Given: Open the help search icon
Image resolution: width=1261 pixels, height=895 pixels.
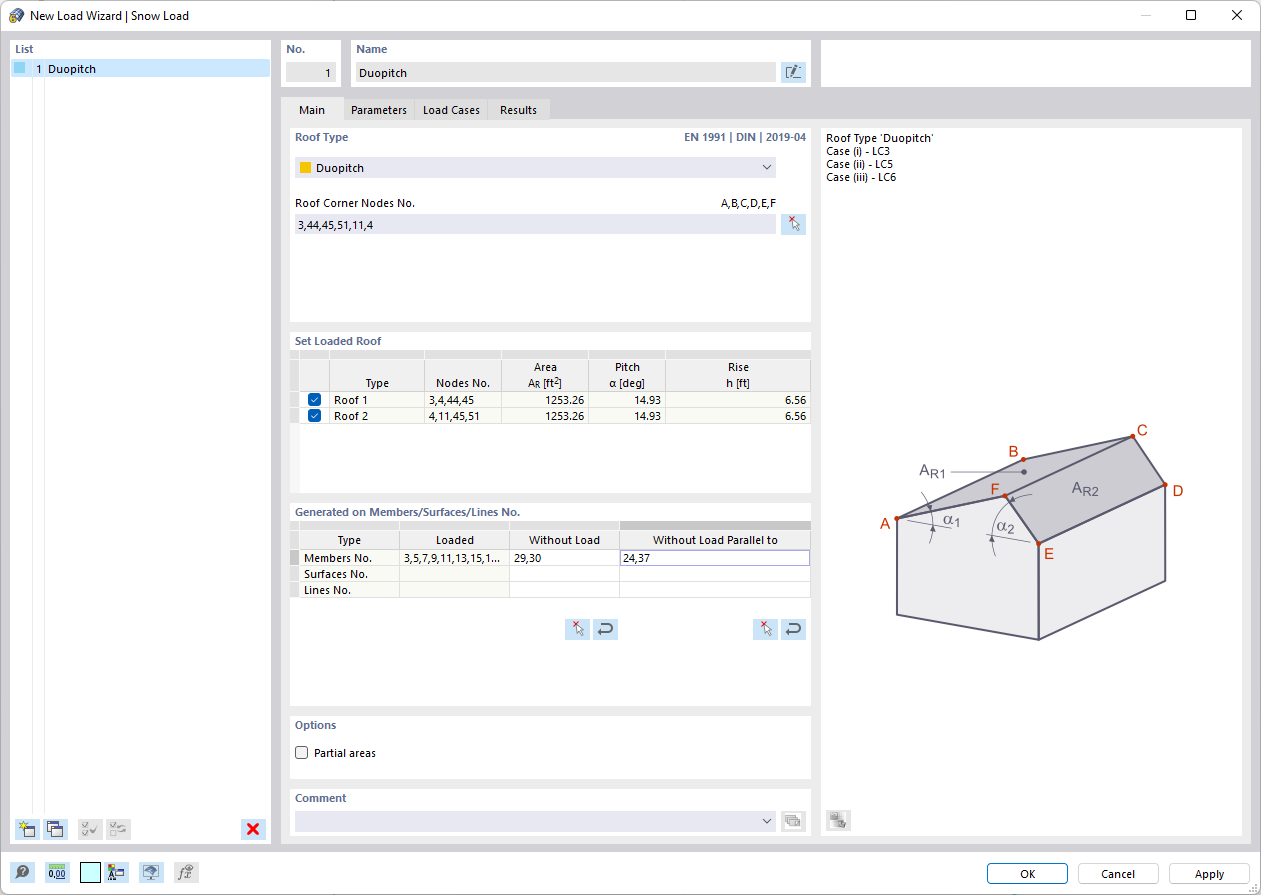Looking at the screenshot, I should pos(22,872).
